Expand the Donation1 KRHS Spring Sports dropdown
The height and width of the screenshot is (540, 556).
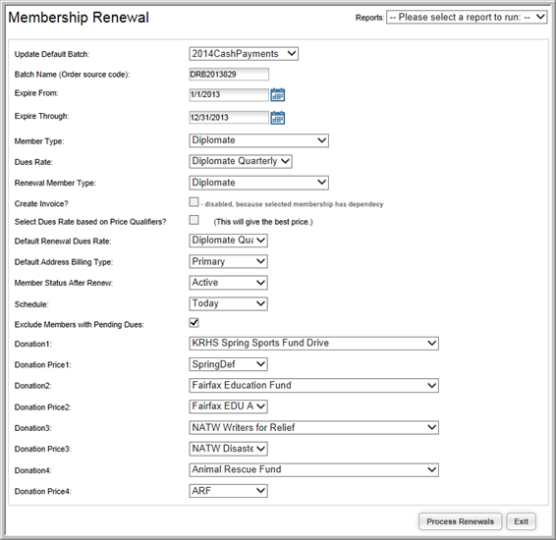314,343
